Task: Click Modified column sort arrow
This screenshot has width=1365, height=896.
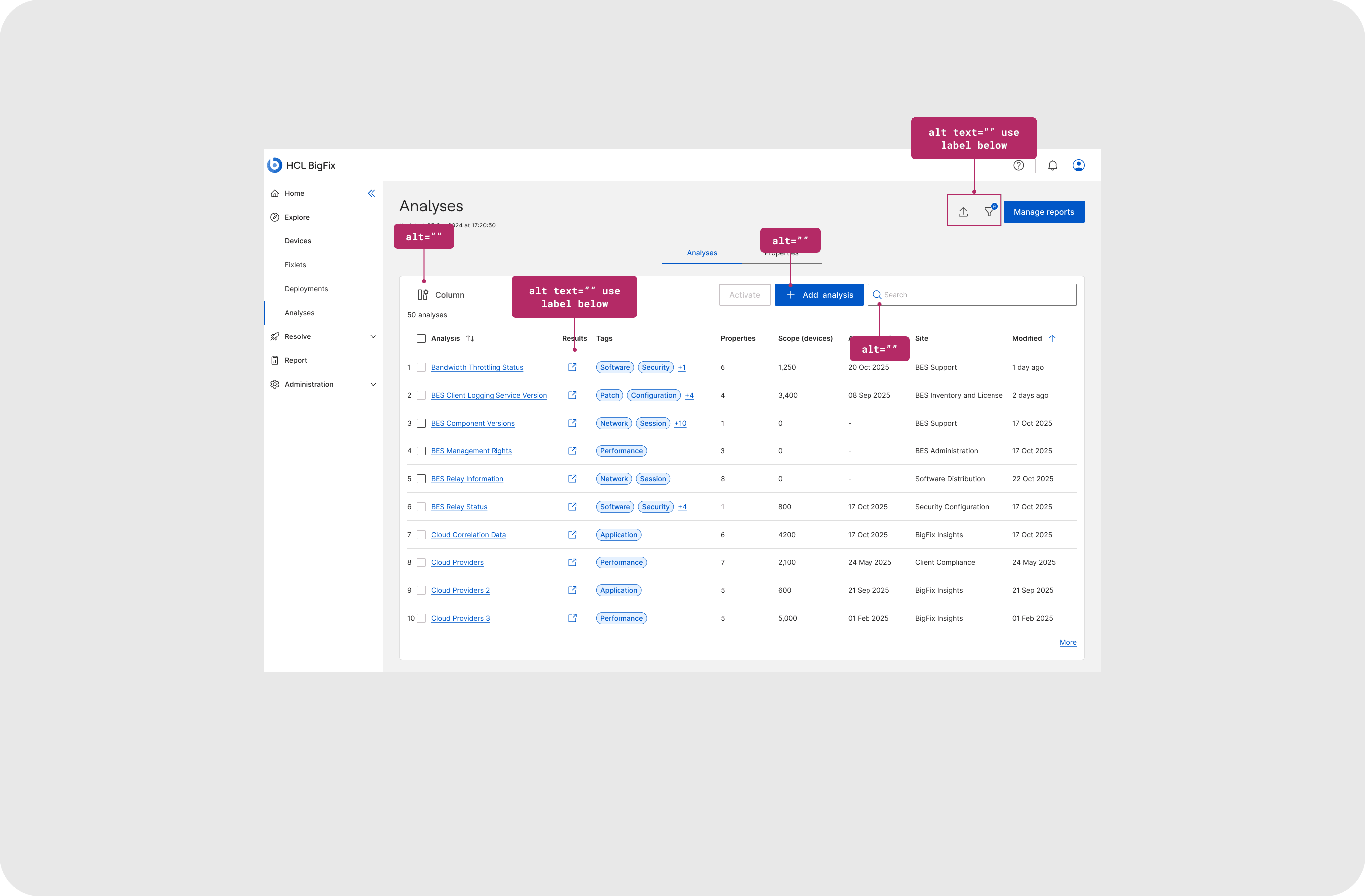Action: pyautogui.click(x=1052, y=338)
